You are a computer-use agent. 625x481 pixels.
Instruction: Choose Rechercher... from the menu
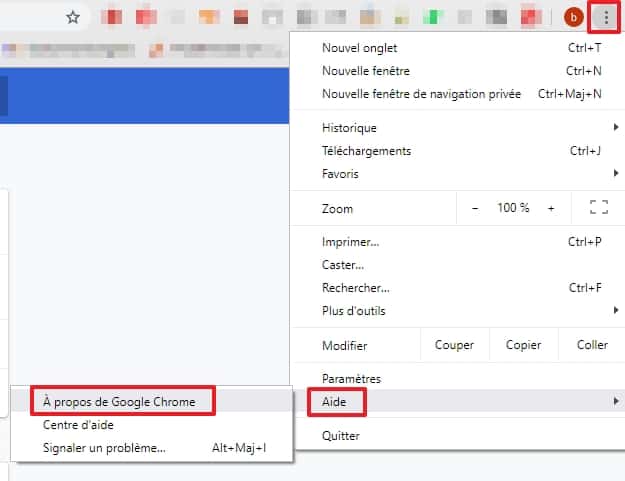point(457,288)
